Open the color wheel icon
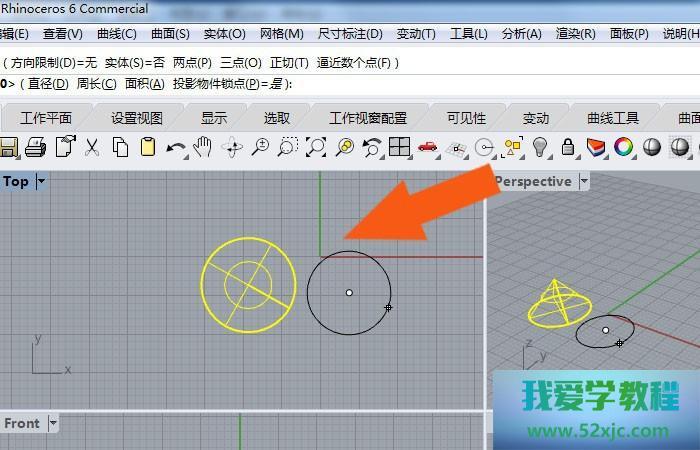The width and height of the screenshot is (700, 450). click(624, 148)
